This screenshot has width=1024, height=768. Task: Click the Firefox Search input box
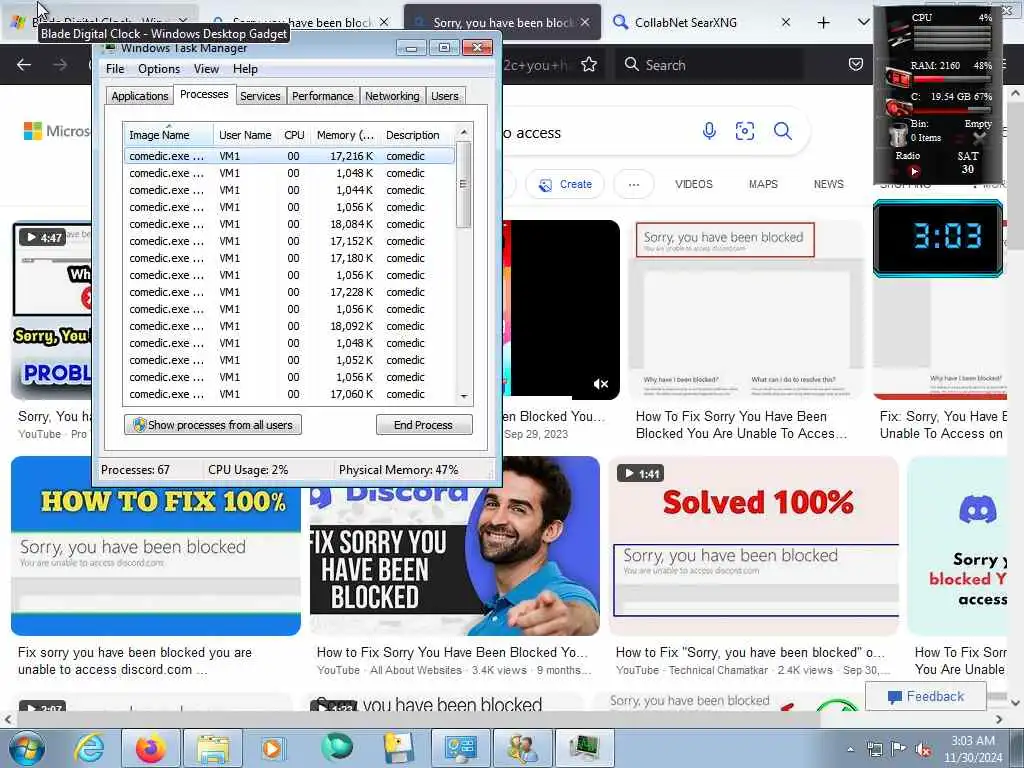(710, 65)
